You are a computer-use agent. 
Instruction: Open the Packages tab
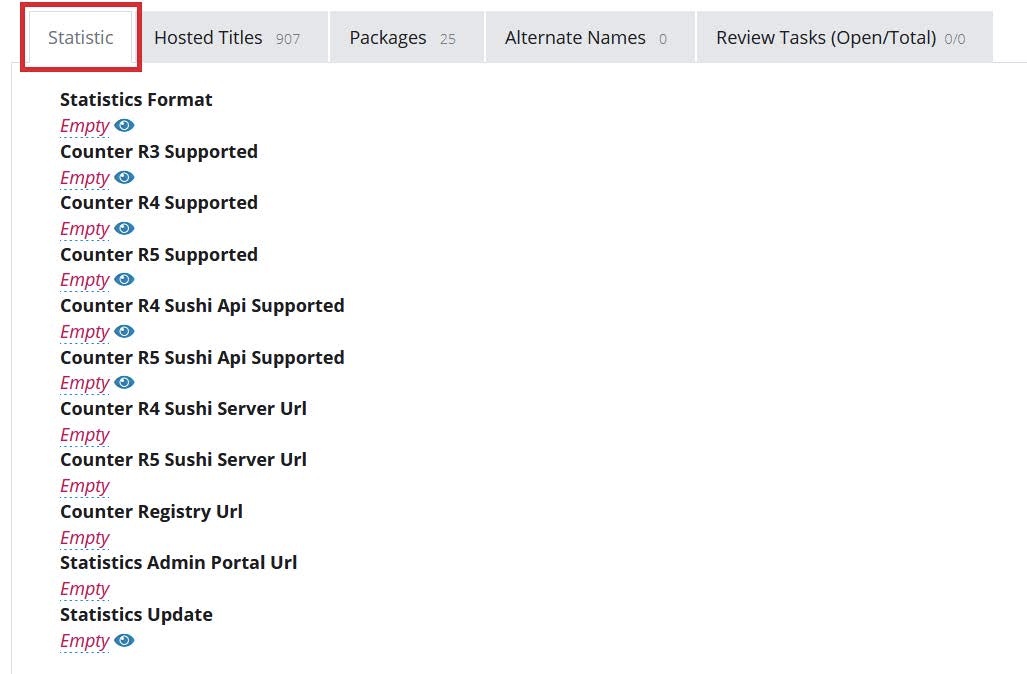coord(402,38)
